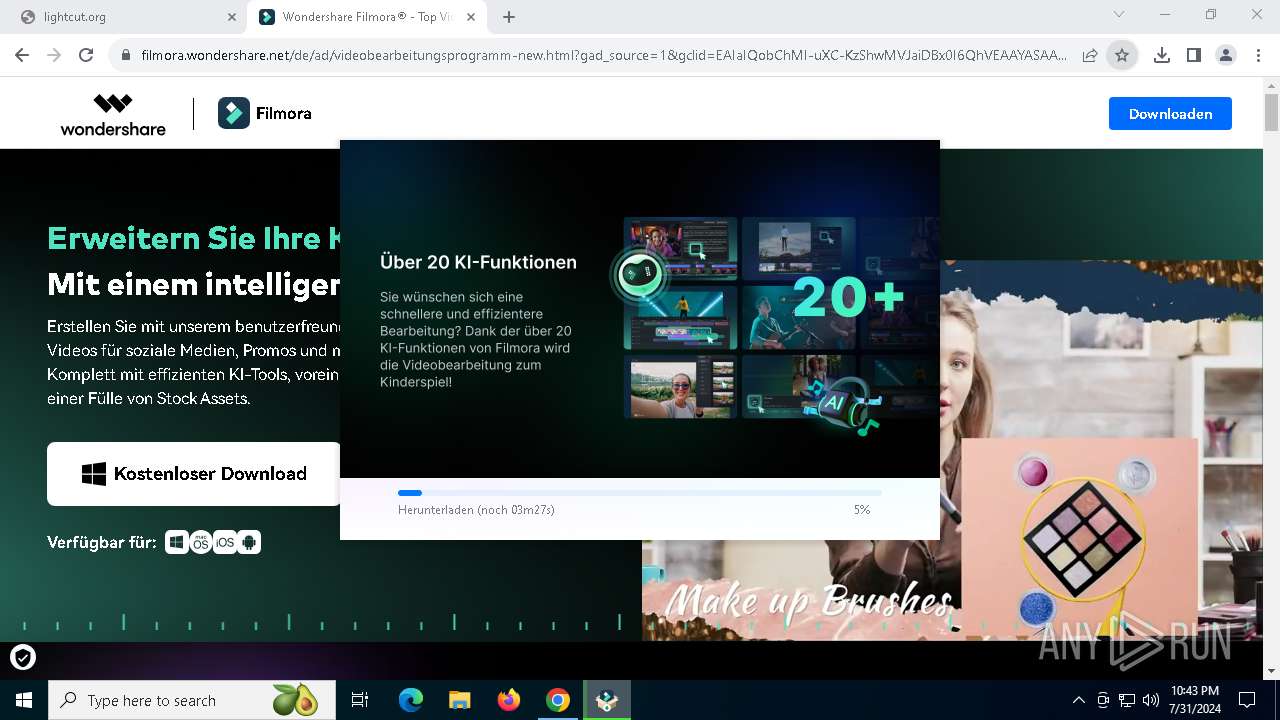Viewport: 1280px width, 720px height.
Task: Select Windows platform icon under Verfügbar für
Action: tap(177, 542)
